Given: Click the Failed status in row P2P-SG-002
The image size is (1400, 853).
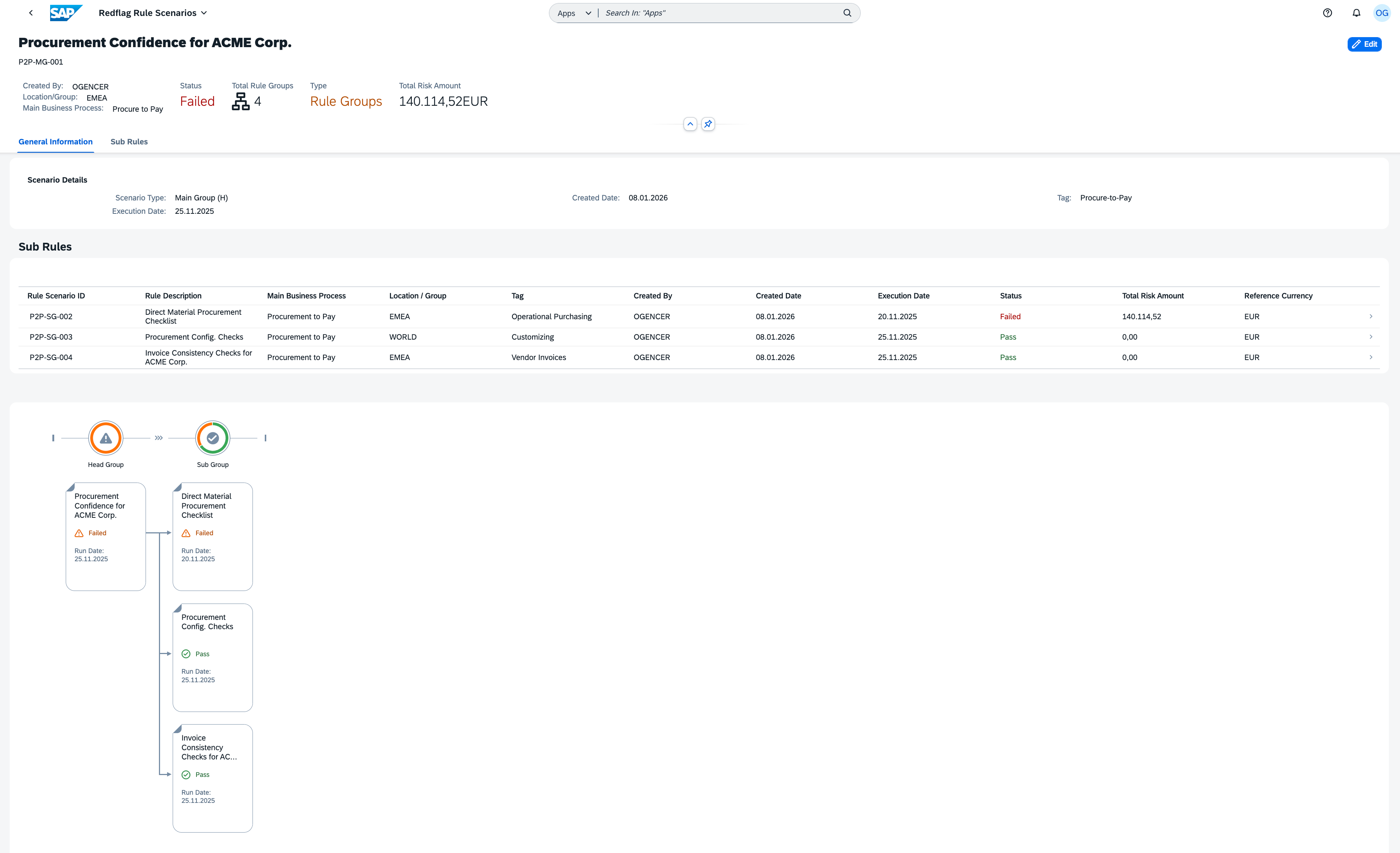Looking at the screenshot, I should [x=1010, y=316].
